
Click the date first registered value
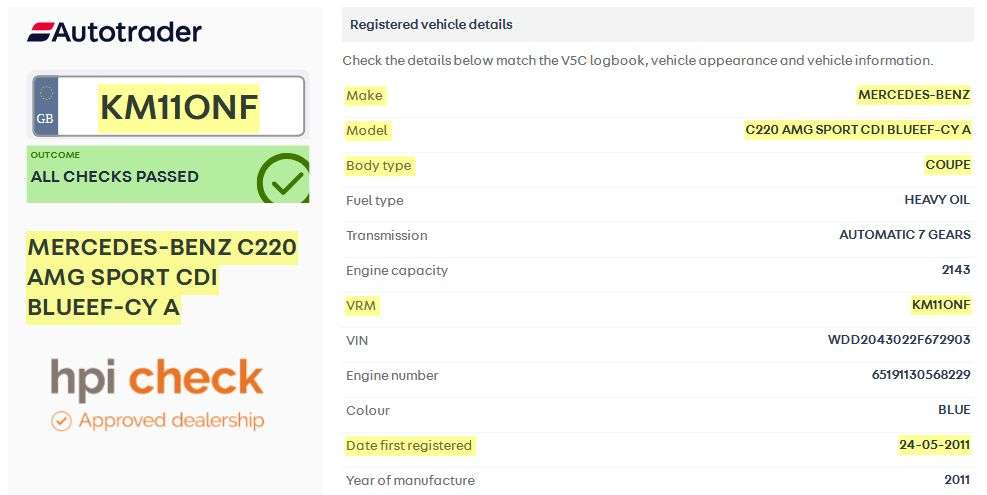point(934,445)
